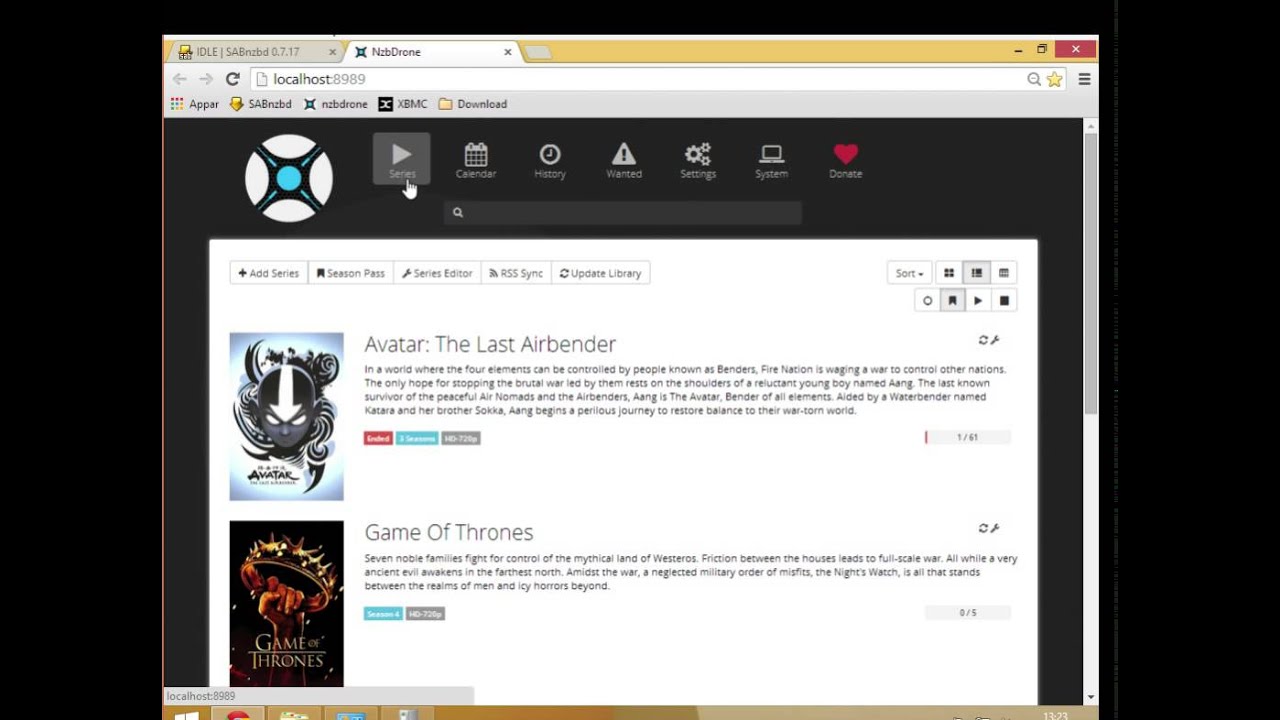This screenshot has width=1280, height=720.
Task: Click the Chrome icon in the taskbar
Action: pyautogui.click(x=238, y=714)
